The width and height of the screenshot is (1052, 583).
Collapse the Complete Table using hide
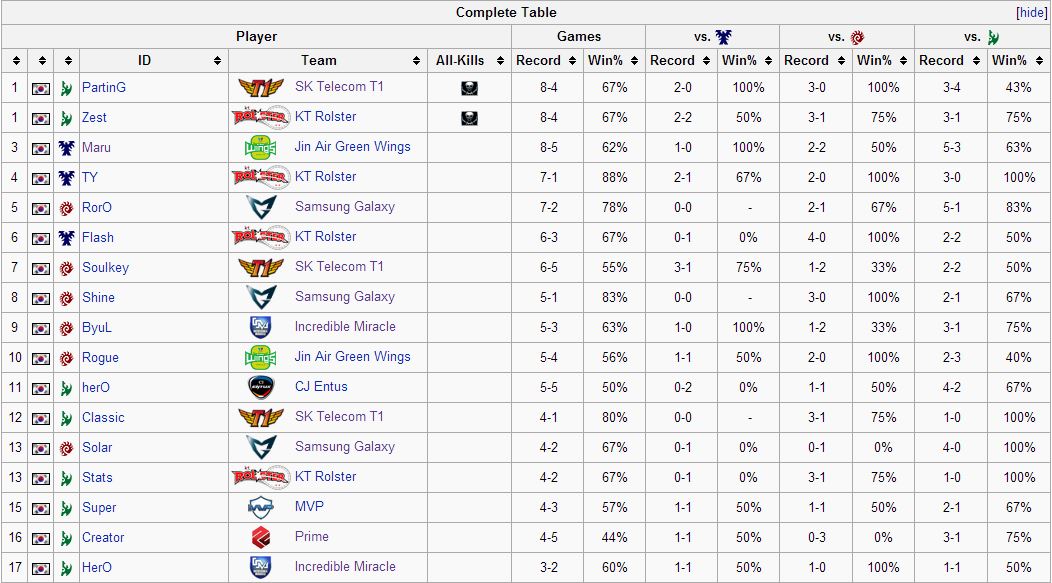tap(1031, 12)
